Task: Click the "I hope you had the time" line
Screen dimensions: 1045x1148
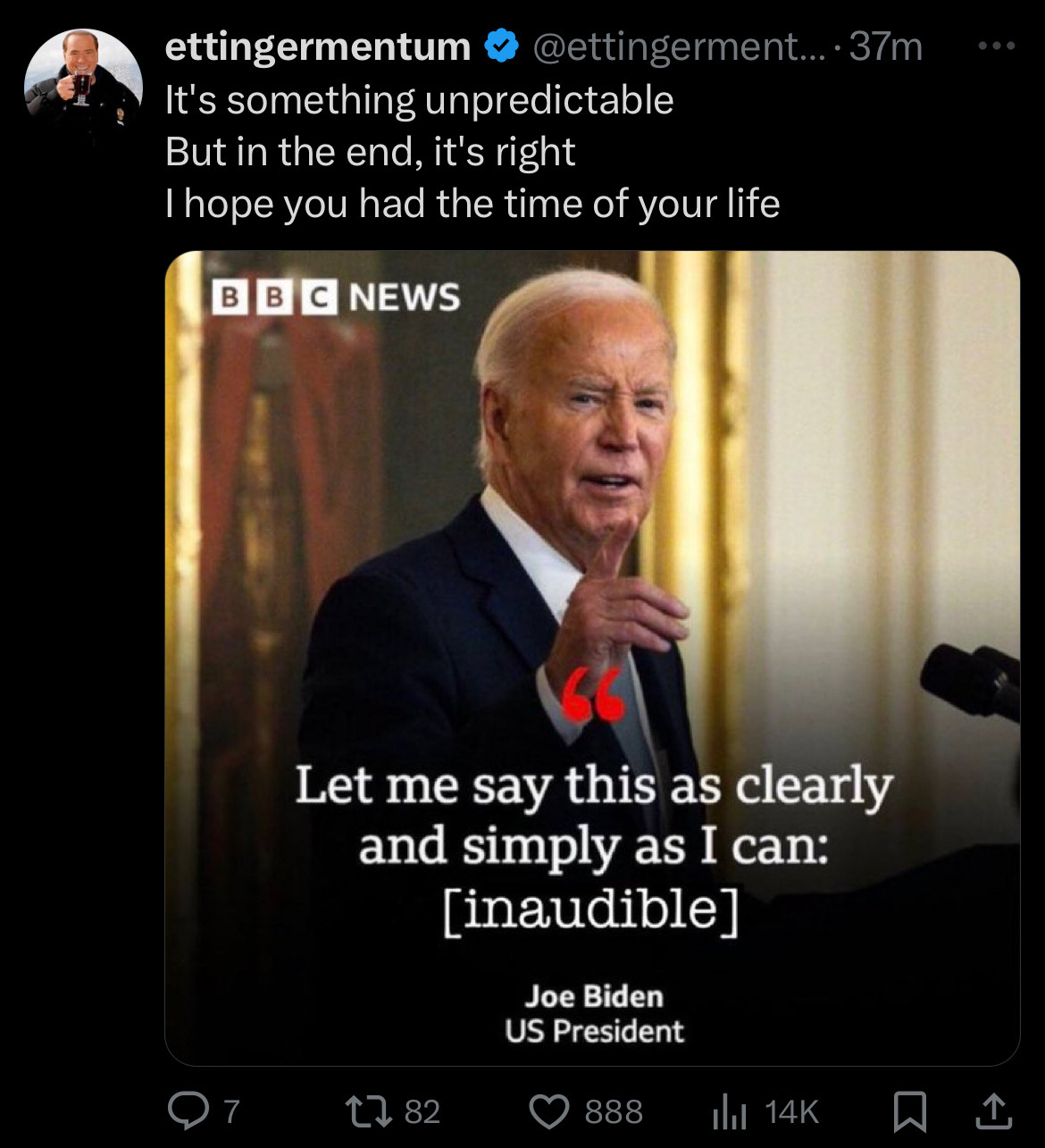Action: coord(472,204)
